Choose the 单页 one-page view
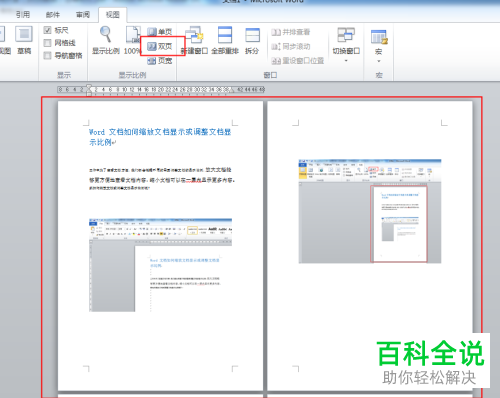The image size is (500, 398). pos(160,32)
